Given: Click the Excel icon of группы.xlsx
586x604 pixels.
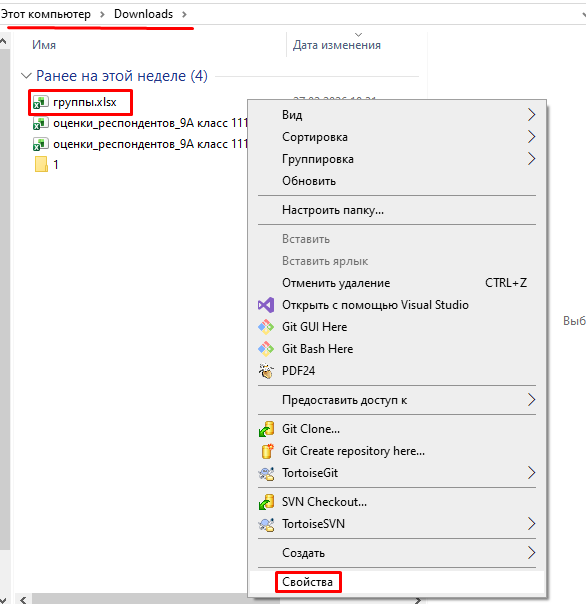Looking at the screenshot, I should [40, 102].
